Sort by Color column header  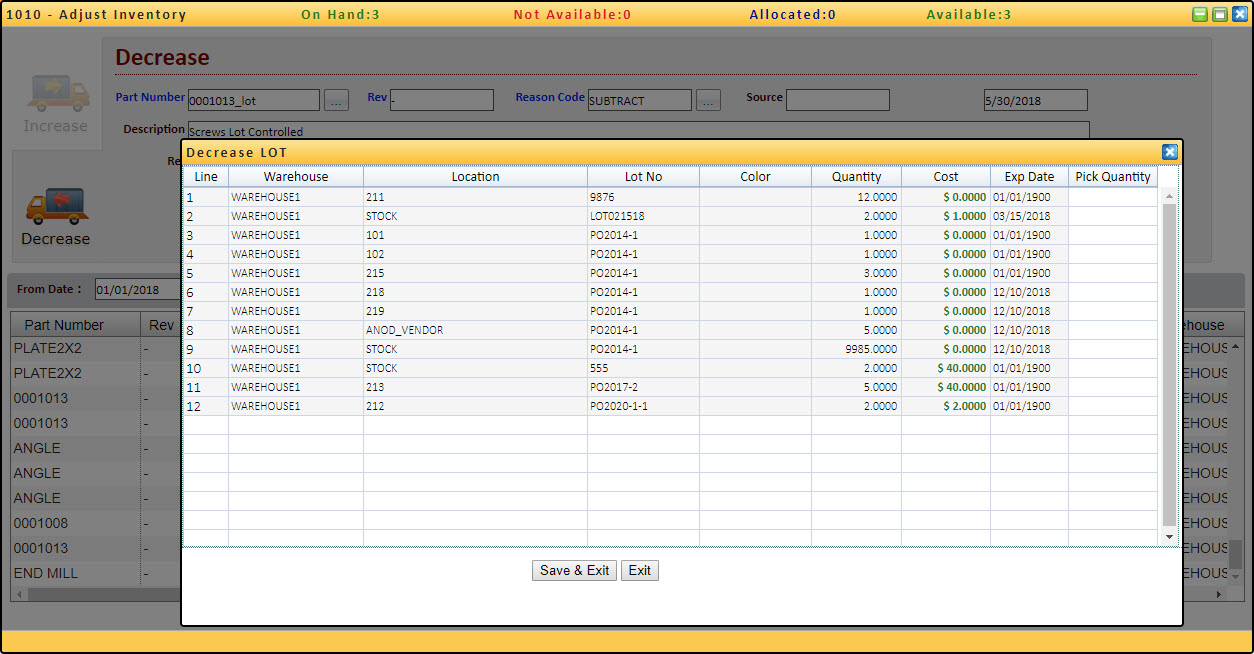pos(756,176)
